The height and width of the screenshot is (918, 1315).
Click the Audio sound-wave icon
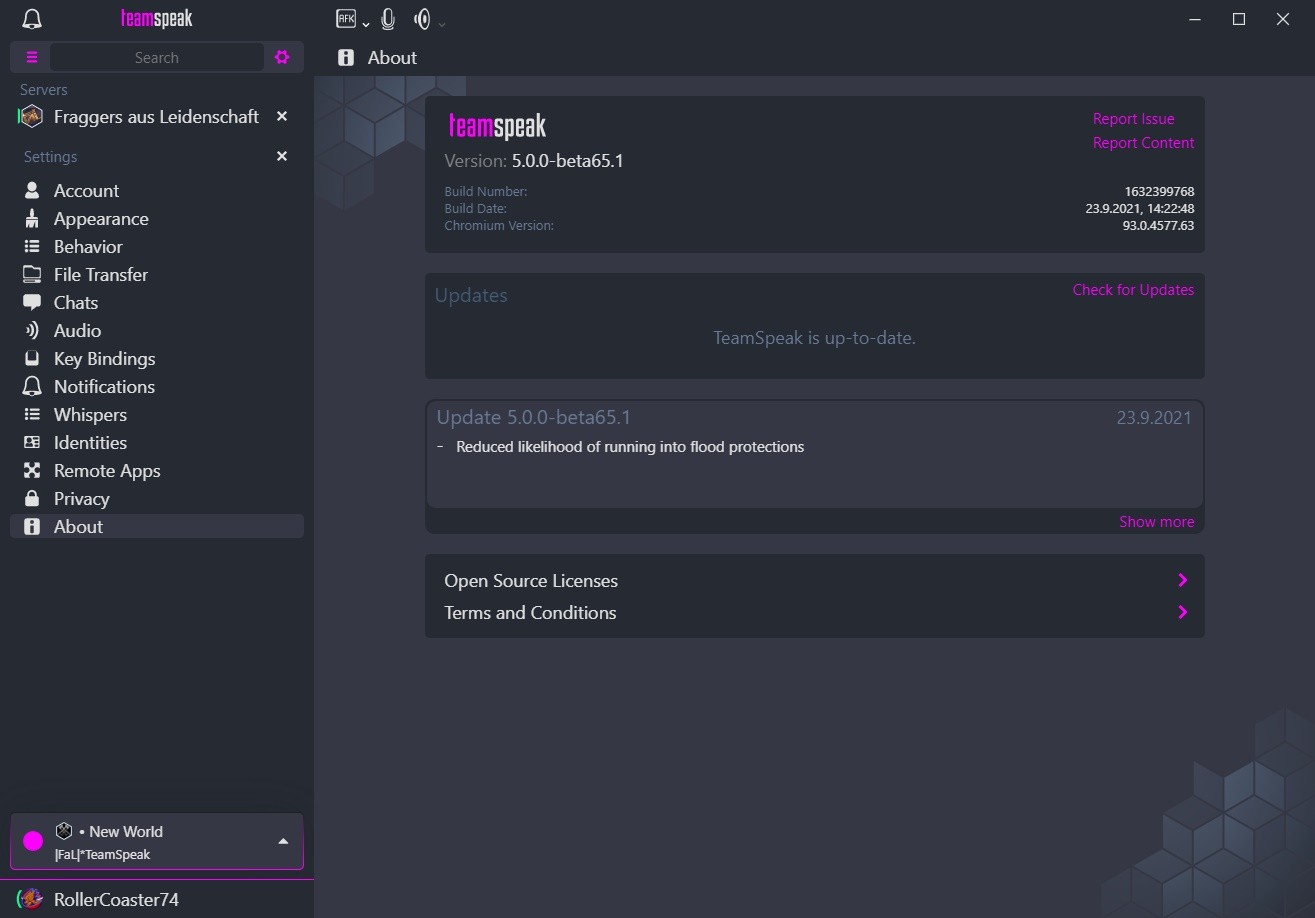(x=32, y=330)
